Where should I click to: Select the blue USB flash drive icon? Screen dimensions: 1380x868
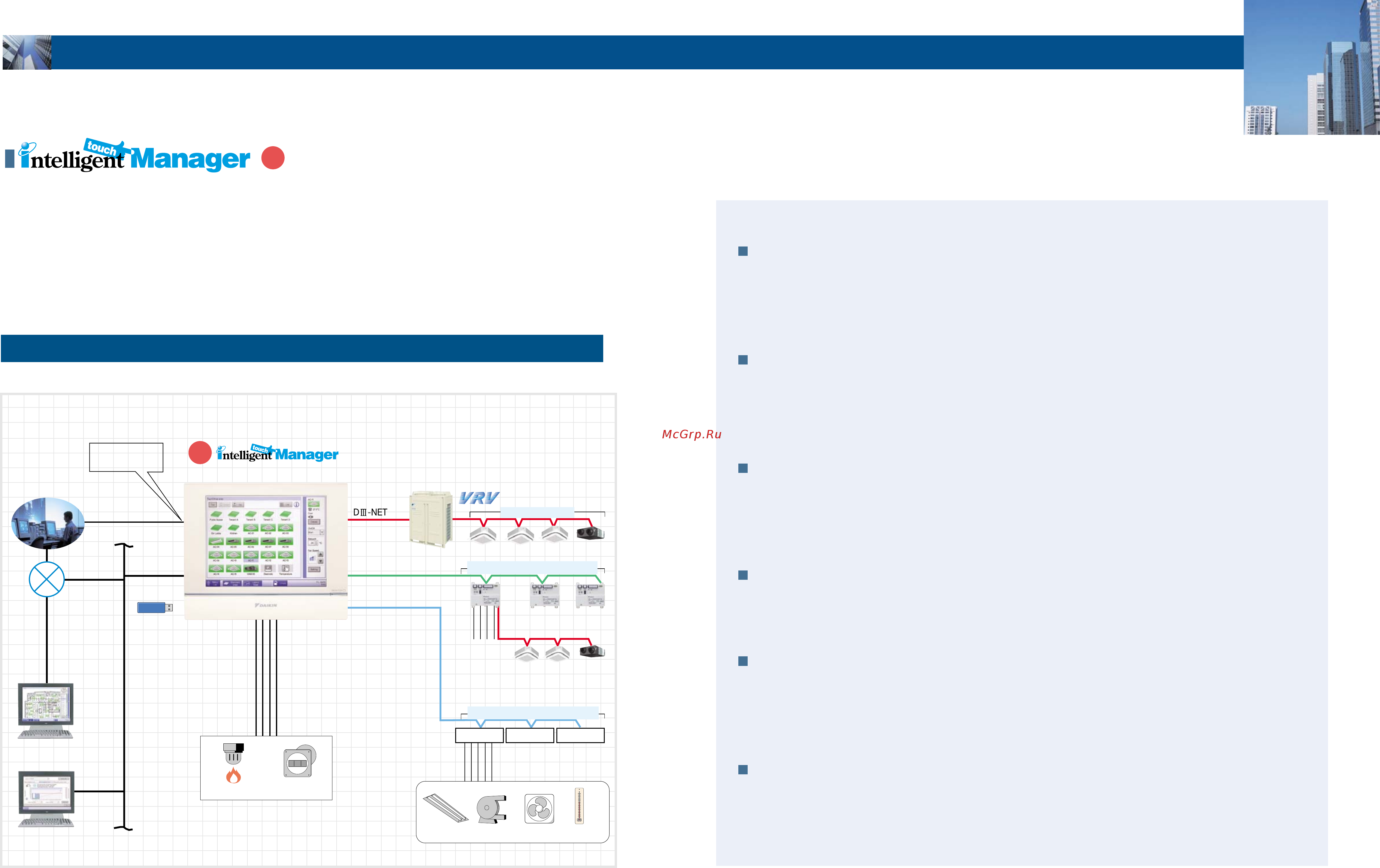pyautogui.click(x=155, y=607)
